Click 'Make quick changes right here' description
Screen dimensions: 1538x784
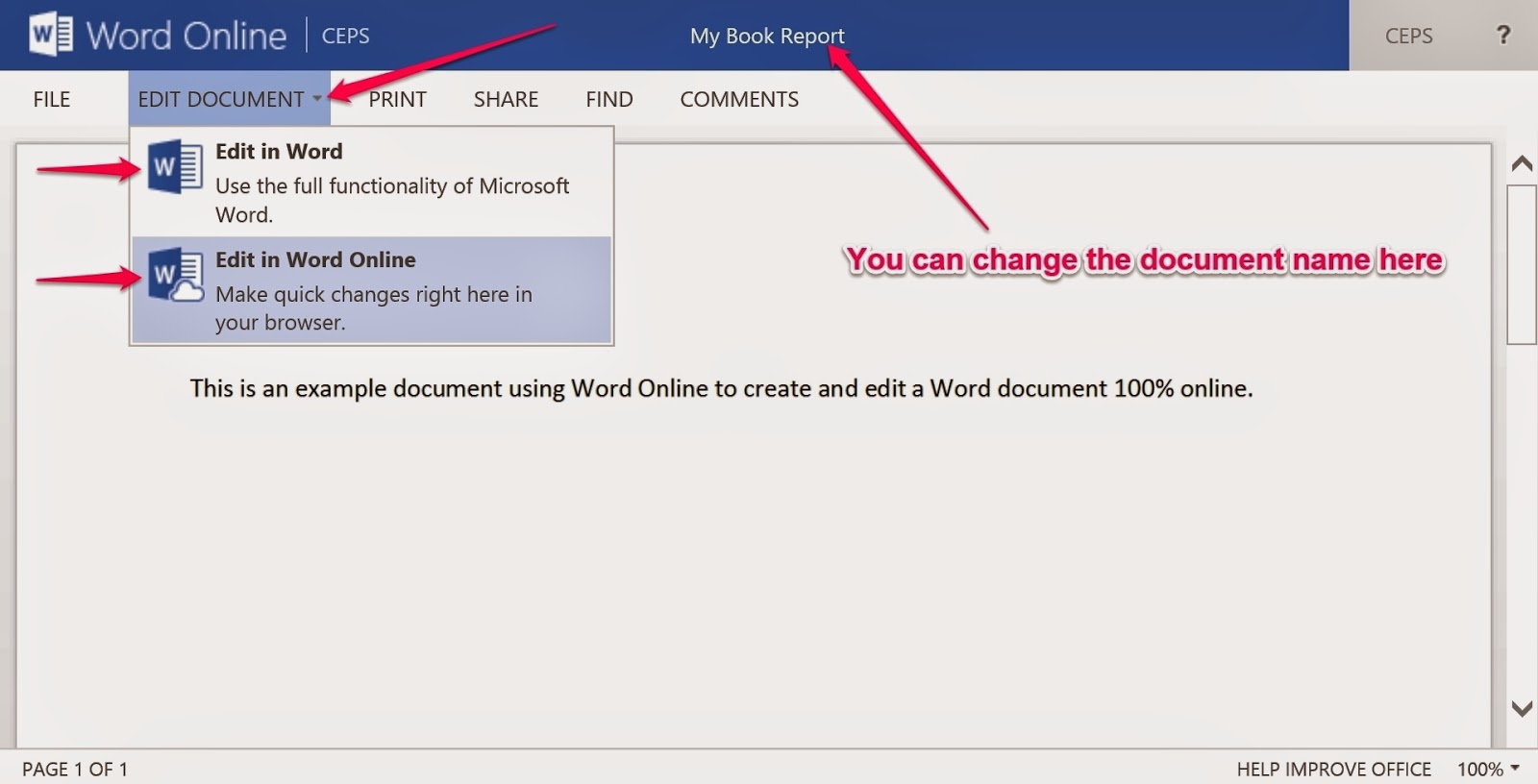(374, 307)
